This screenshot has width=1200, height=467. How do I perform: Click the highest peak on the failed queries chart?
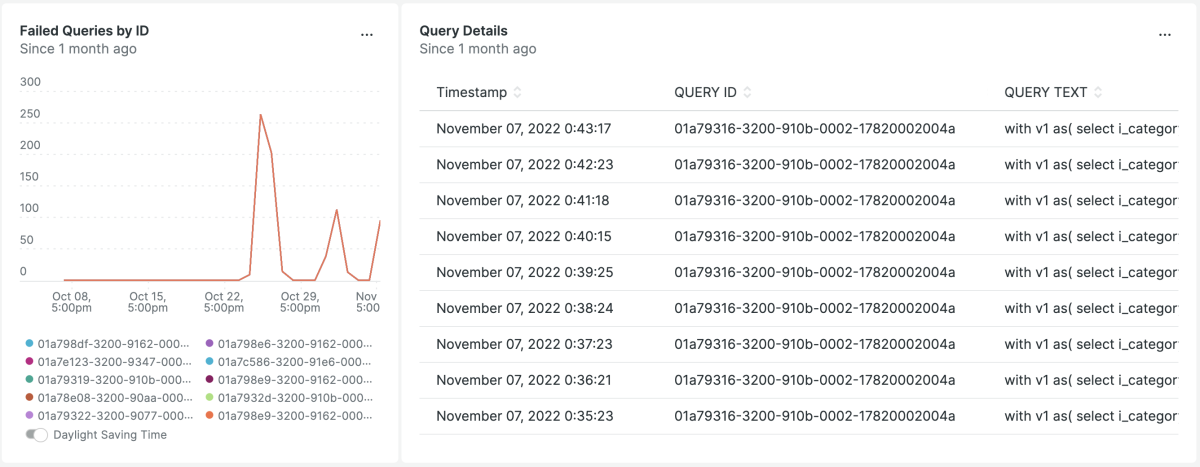pyautogui.click(x=261, y=115)
